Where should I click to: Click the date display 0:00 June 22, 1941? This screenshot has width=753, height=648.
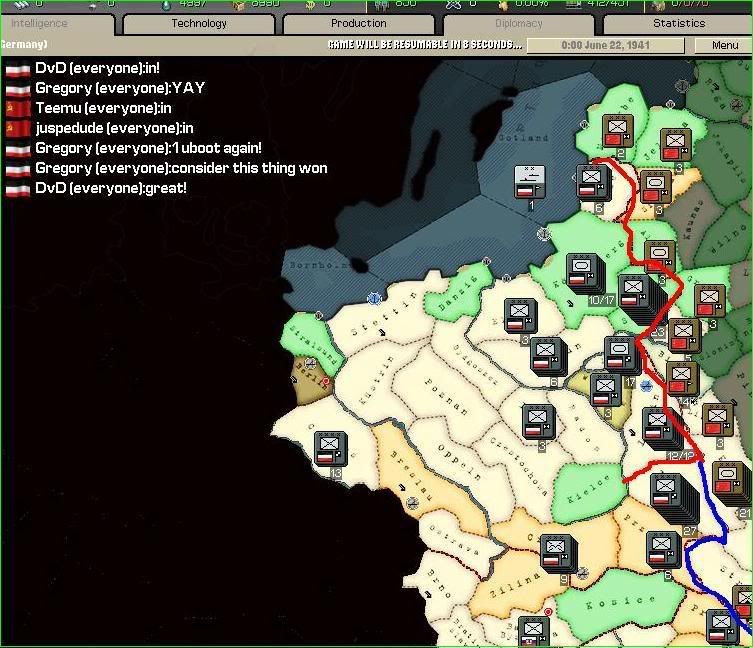[x=605, y=45]
